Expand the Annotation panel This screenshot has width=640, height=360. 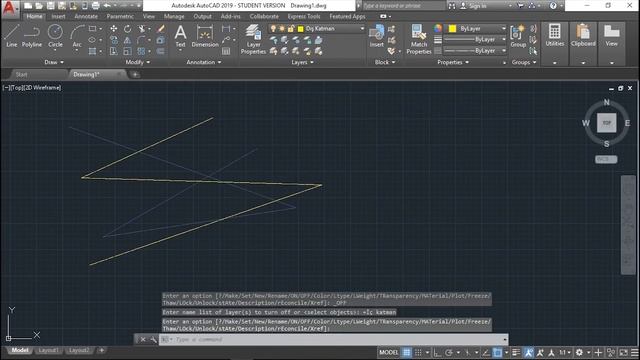point(204,62)
